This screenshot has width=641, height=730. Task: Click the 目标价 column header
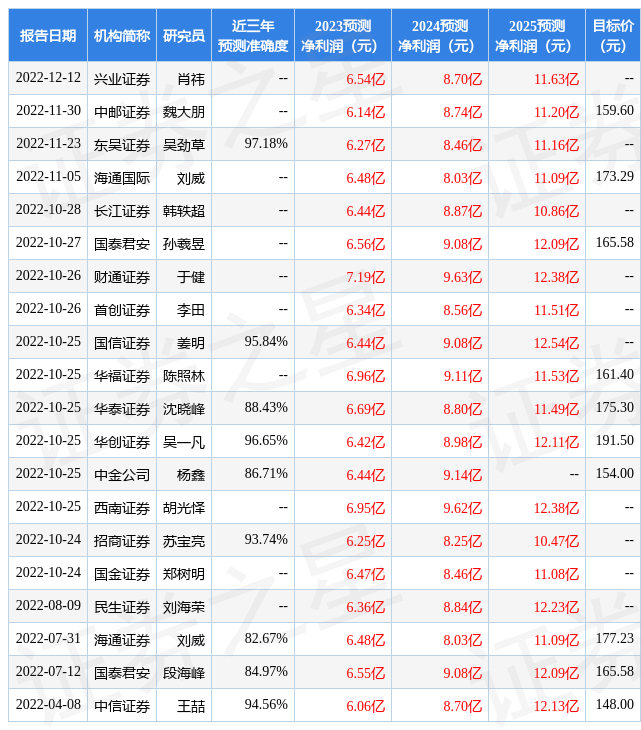[613, 36]
